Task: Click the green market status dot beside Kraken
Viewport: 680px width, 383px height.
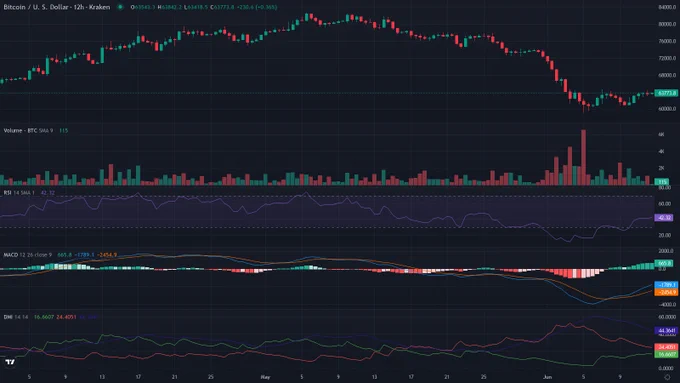Action: pyautogui.click(x=120, y=7)
